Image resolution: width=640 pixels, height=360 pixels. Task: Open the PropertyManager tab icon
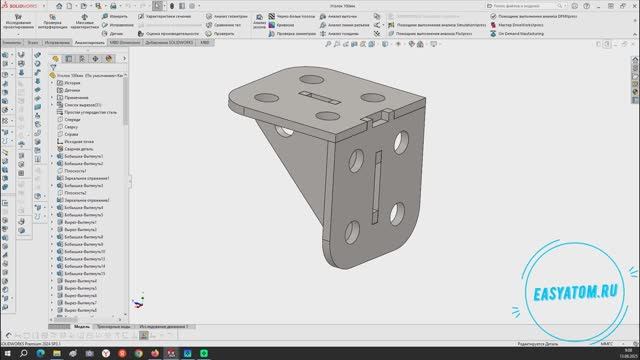[x=69, y=59]
